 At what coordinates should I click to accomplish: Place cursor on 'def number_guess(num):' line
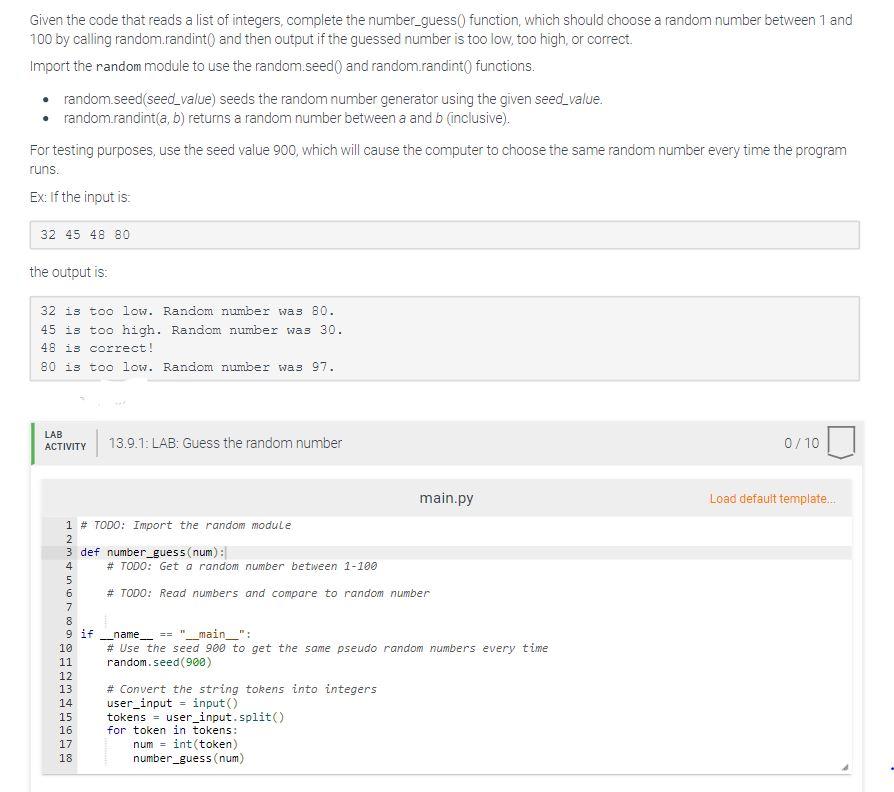(x=153, y=552)
